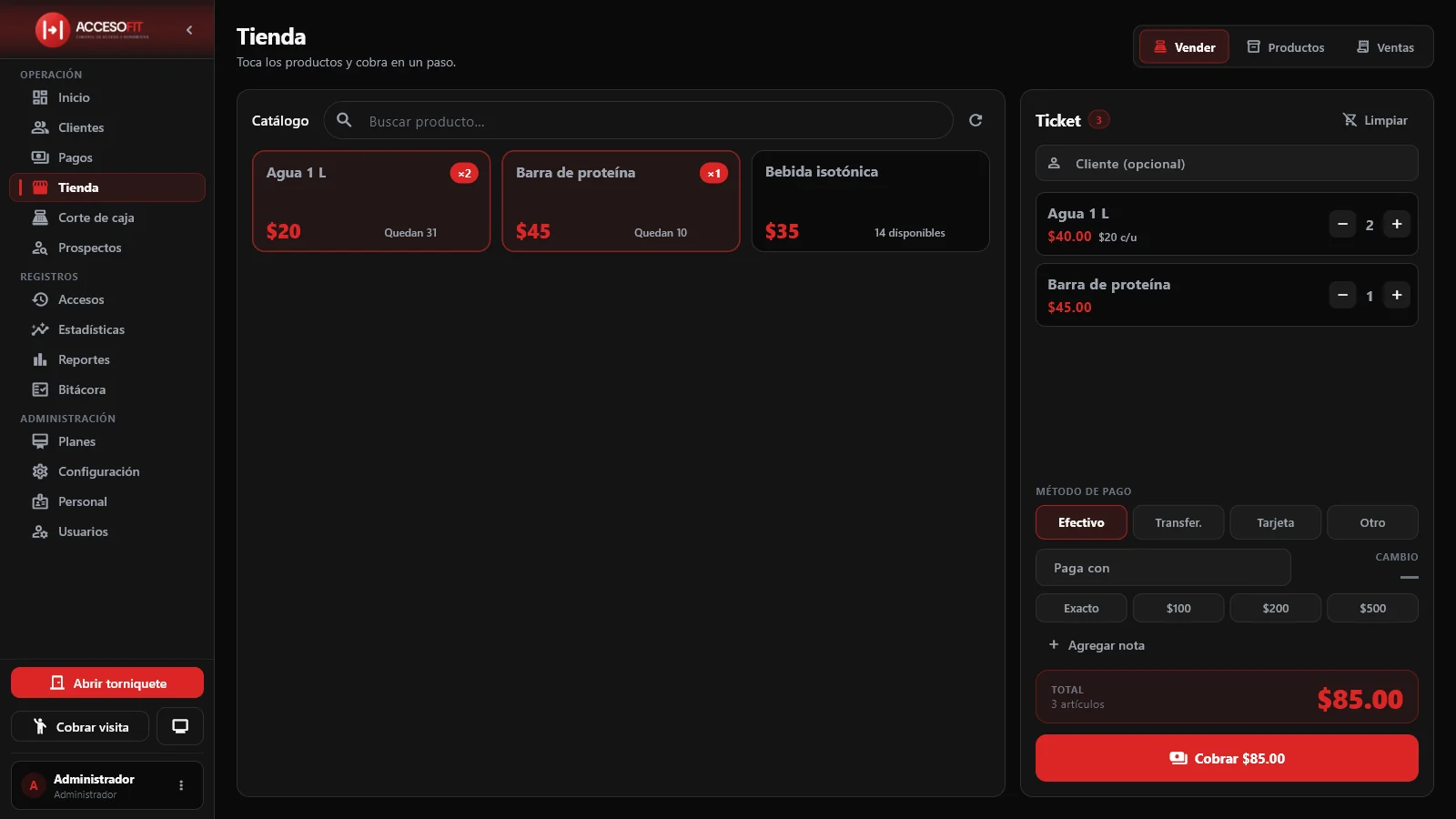Click the Estadísticas chart icon
This screenshot has width=1456, height=819.
40,329
